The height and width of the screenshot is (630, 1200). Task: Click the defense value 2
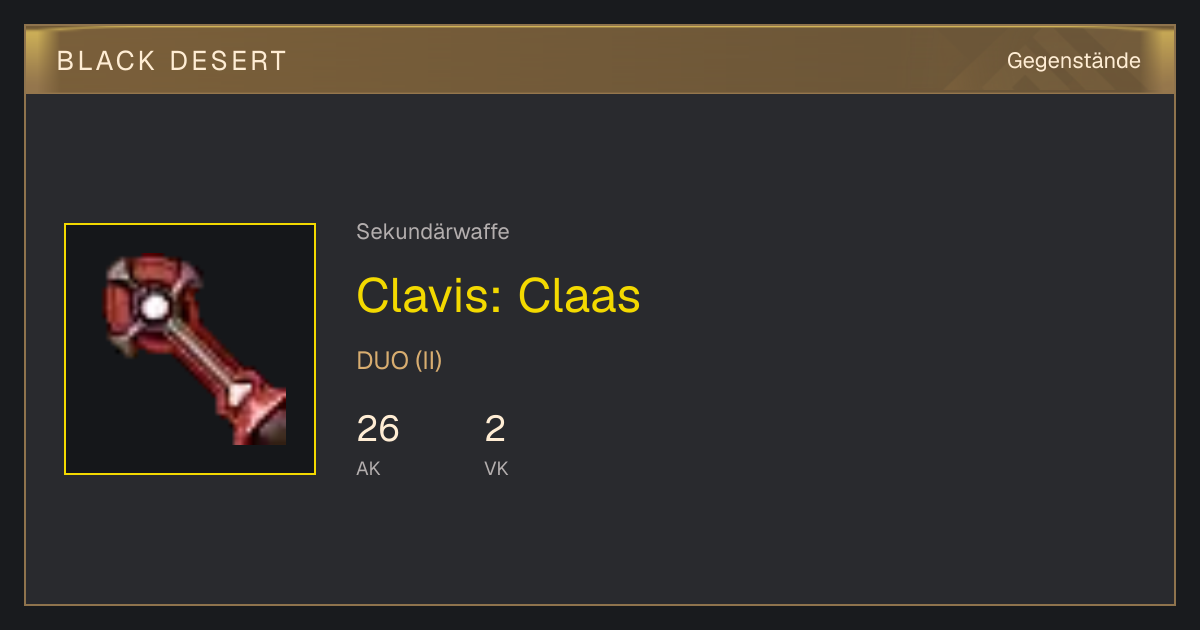click(495, 429)
